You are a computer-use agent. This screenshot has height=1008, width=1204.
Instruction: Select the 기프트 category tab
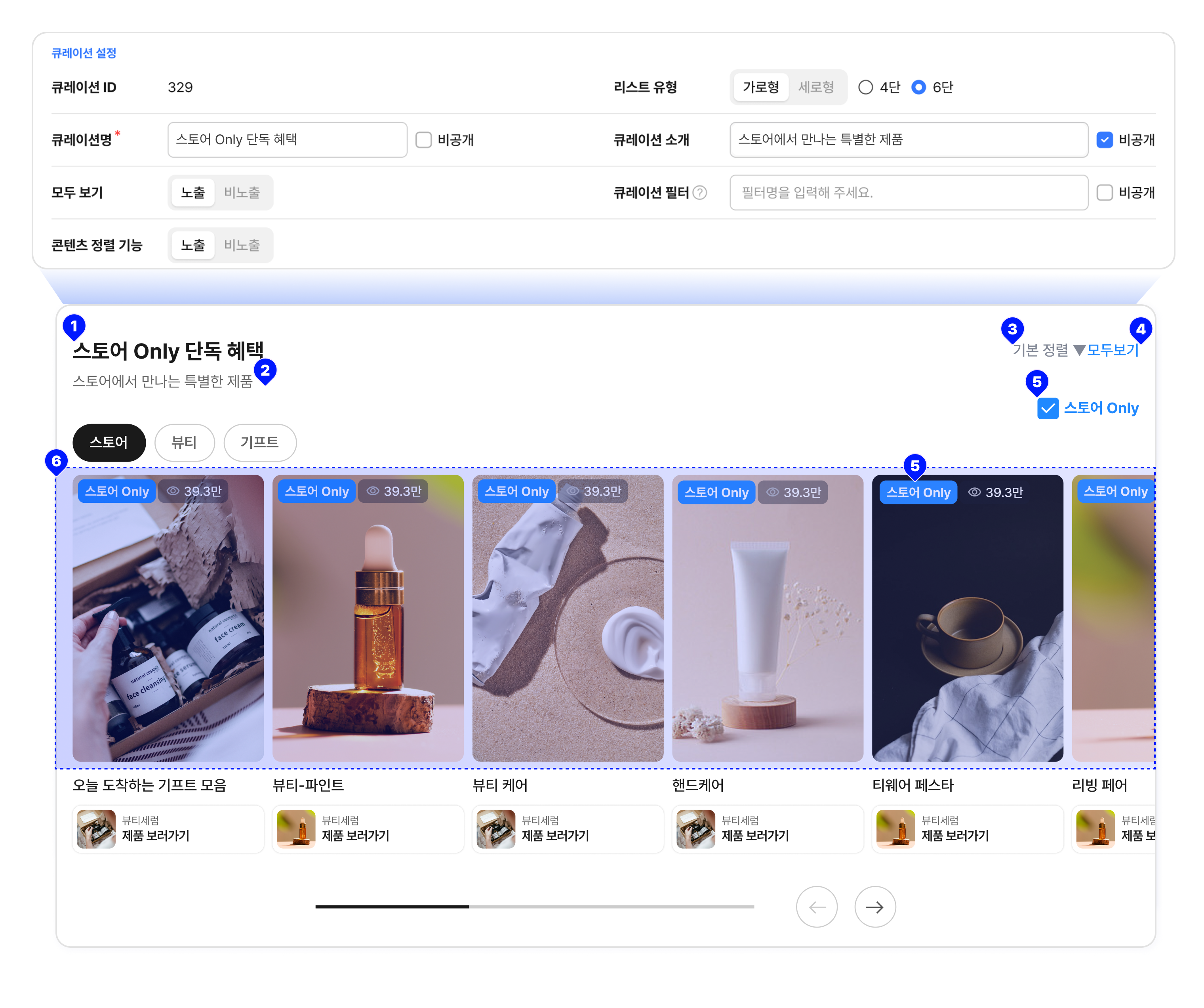pyautogui.click(x=260, y=442)
